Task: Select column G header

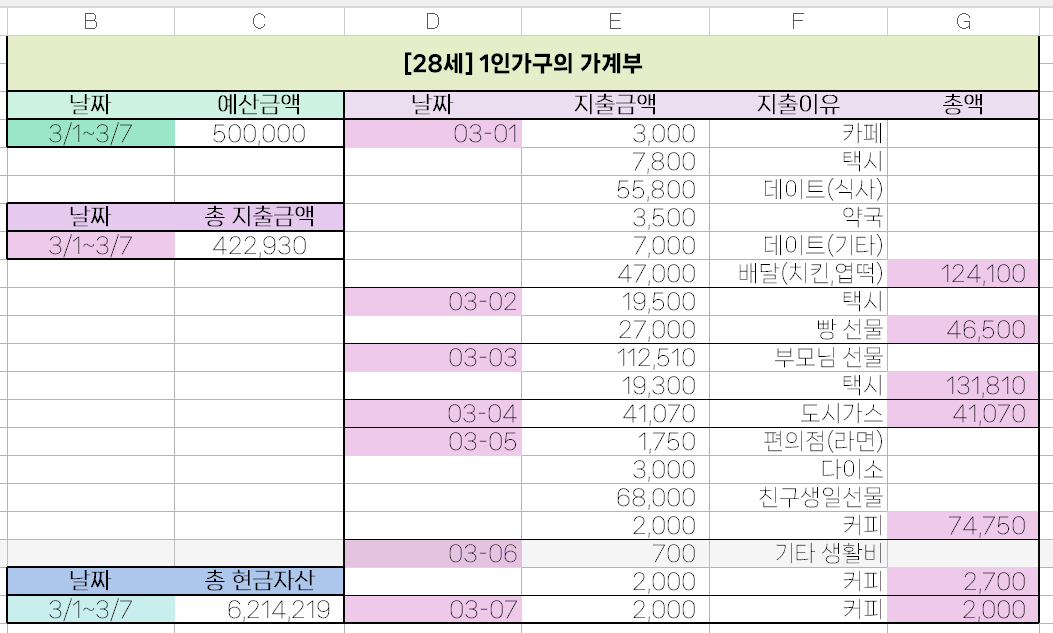Action: [x=963, y=21]
